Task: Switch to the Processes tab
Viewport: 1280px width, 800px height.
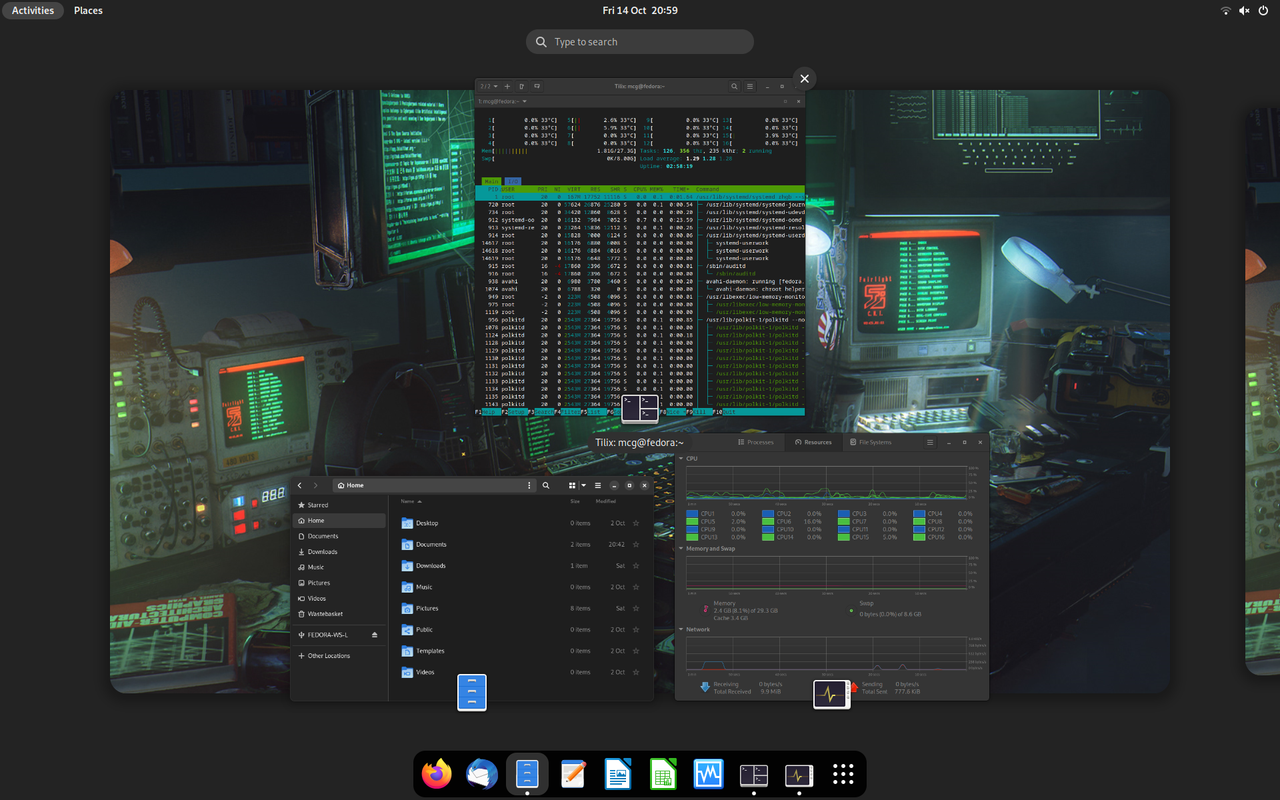Action: click(756, 442)
